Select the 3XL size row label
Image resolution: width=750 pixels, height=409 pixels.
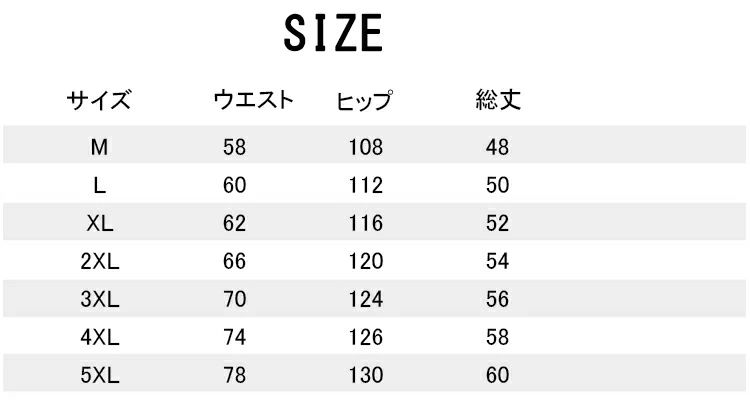(99, 299)
